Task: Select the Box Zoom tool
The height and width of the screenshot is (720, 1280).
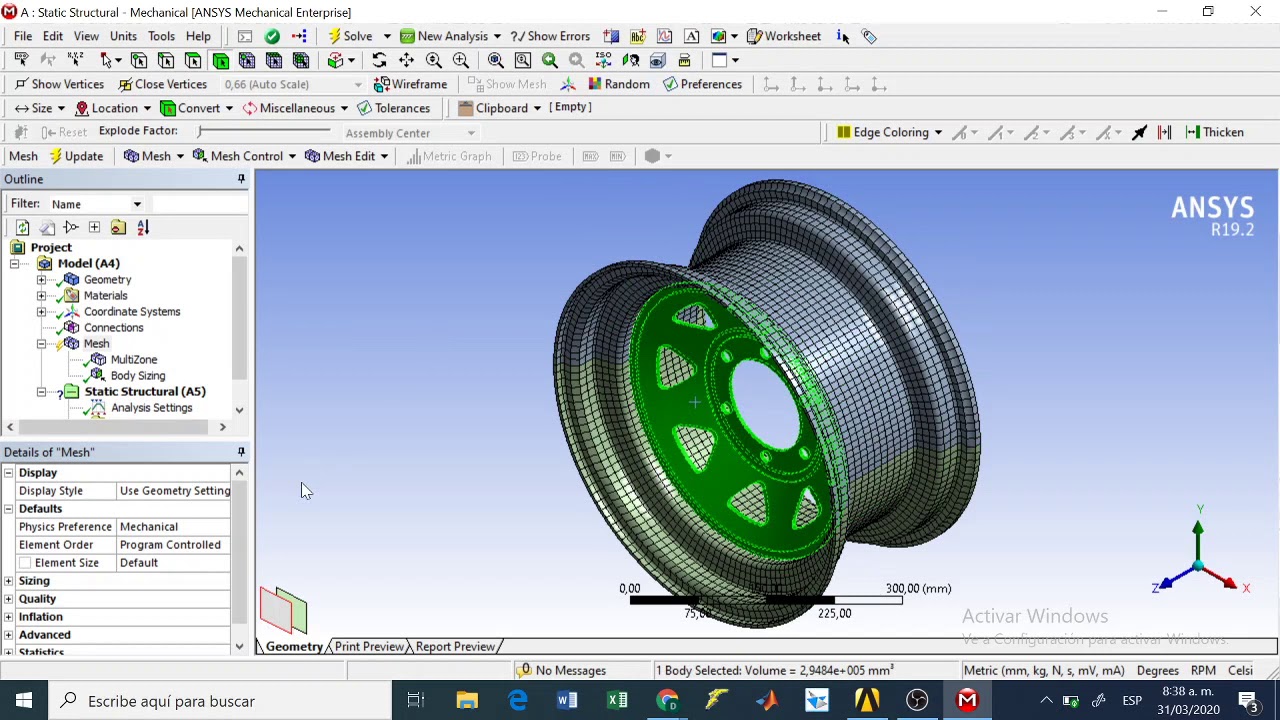Action: click(460, 60)
